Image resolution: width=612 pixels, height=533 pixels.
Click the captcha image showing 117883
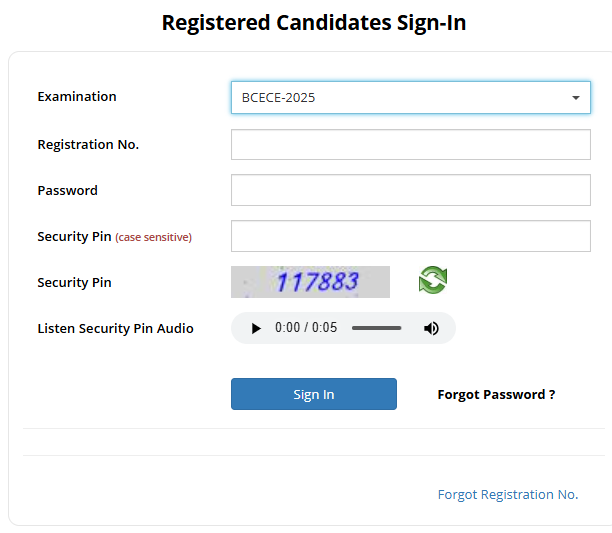click(x=310, y=282)
